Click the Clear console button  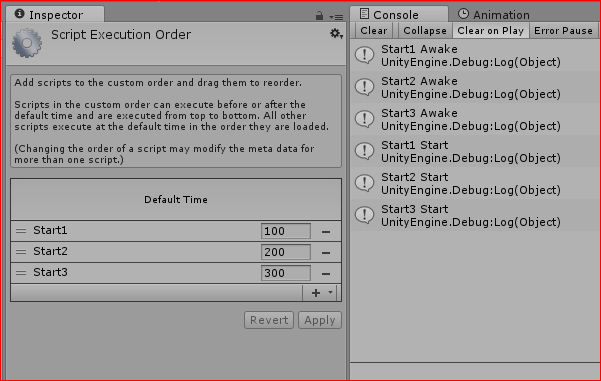point(374,30)
